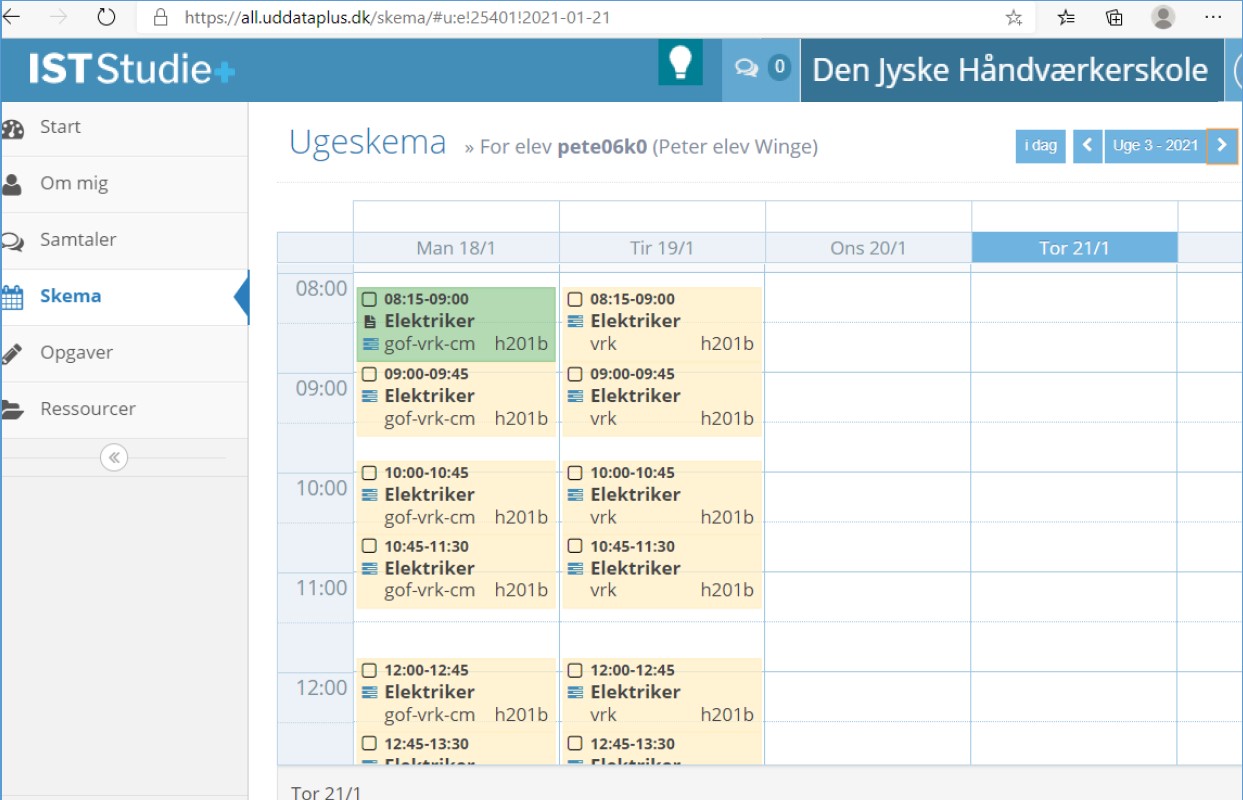Click the folder icon beside Ressourcer
Image resolution: width=1243 pixels, height=800 pixels.
point(12,409)
